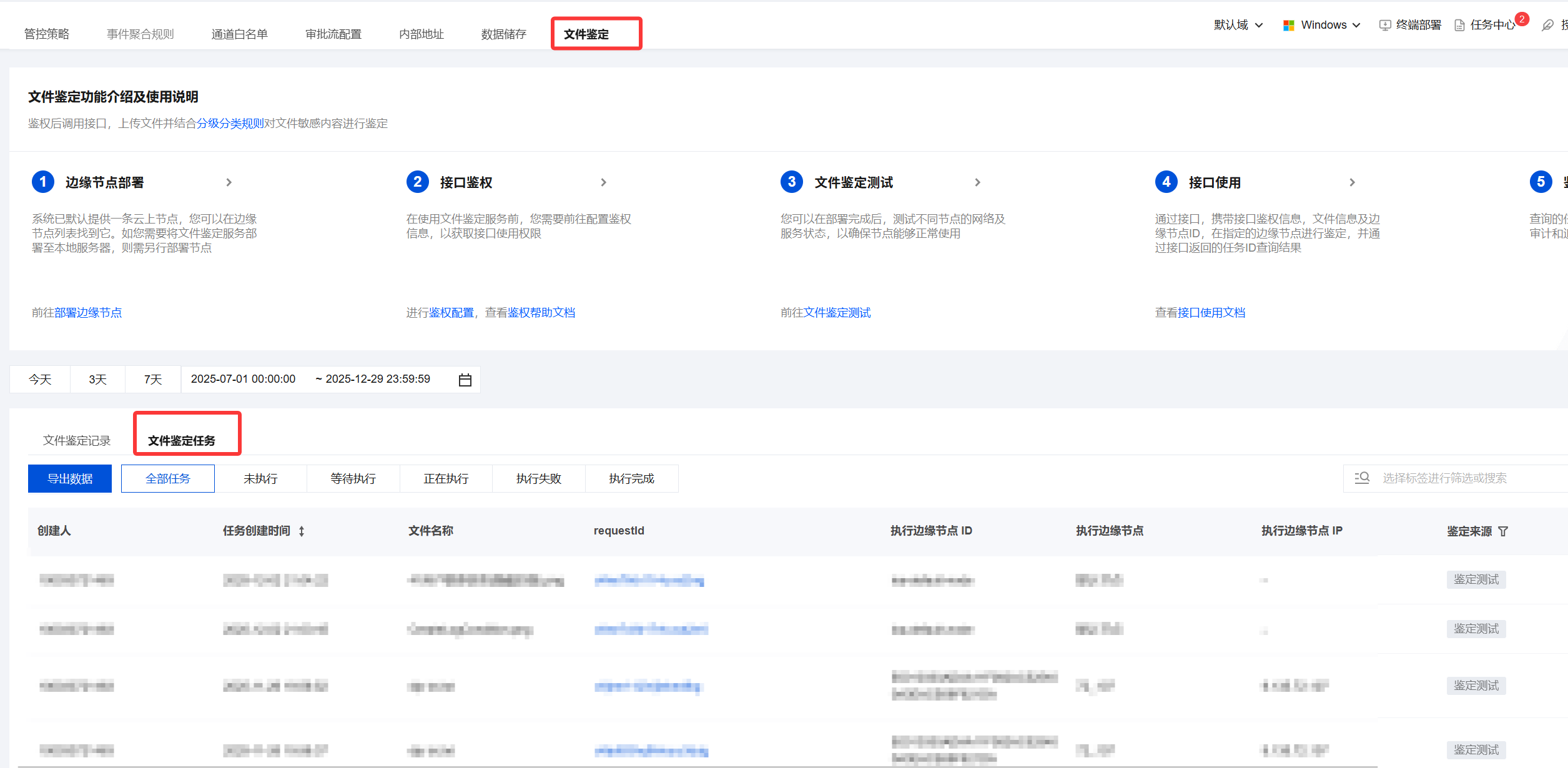The image size is (1568, 768).
Task: Click the 终端部署 monitor icon
Action: 1384,25
